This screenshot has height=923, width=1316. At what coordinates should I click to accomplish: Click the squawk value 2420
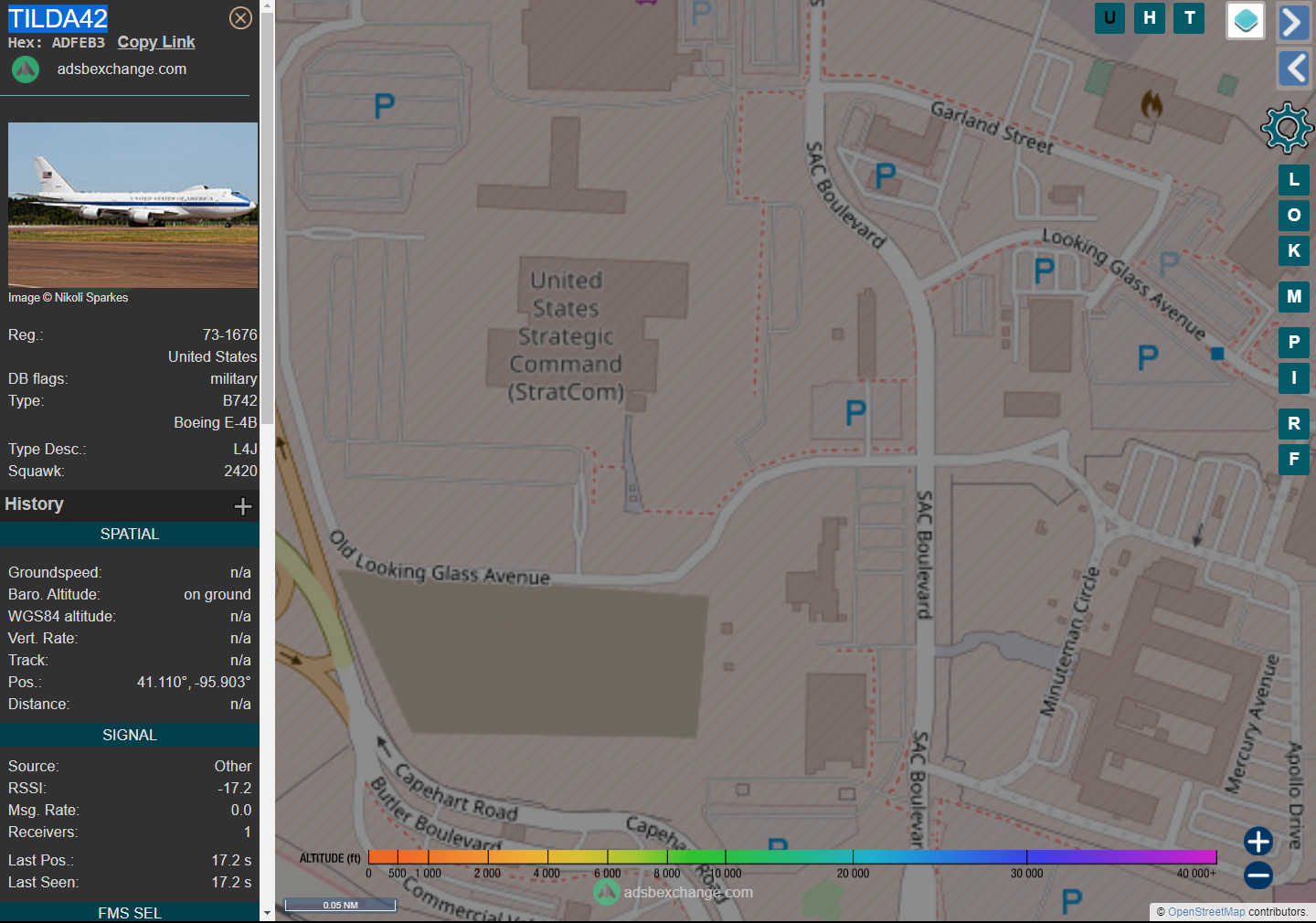(x=241, y=472)
